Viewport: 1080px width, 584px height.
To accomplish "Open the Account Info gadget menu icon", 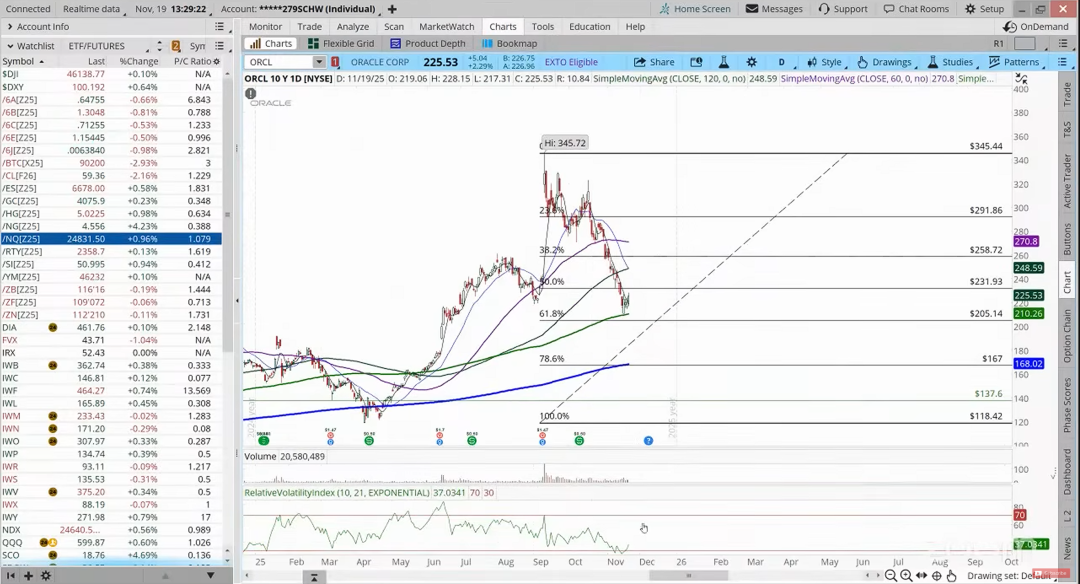I will (x=219, y=27).
